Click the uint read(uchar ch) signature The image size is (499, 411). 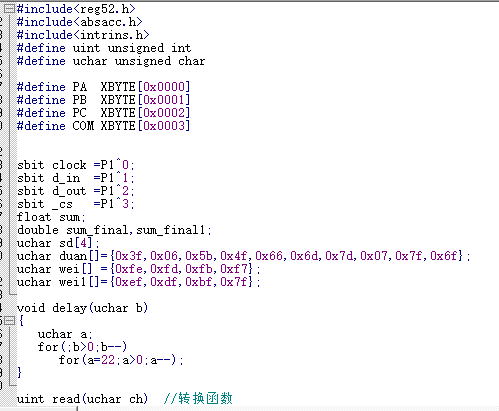(83, 399)
